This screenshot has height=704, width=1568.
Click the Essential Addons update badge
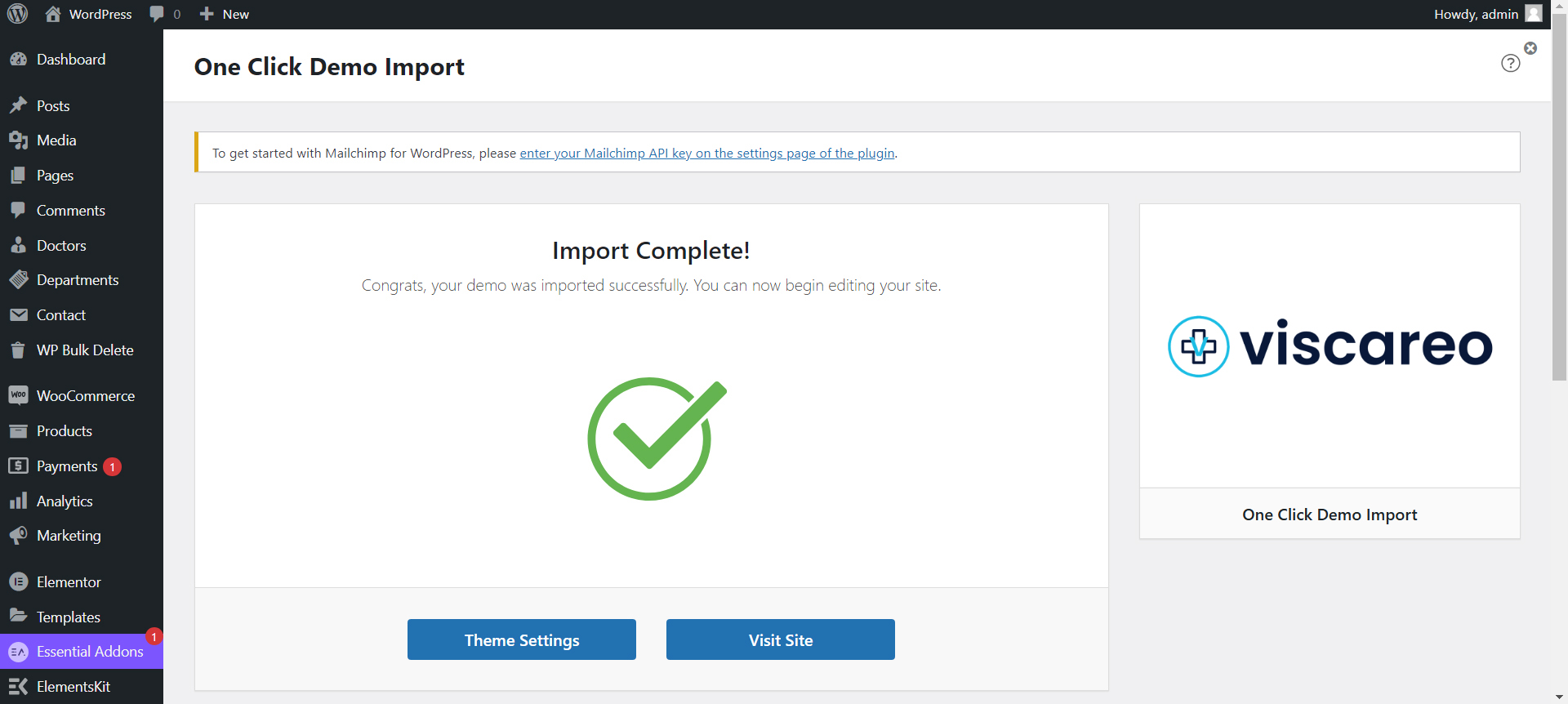pos(154,636)
